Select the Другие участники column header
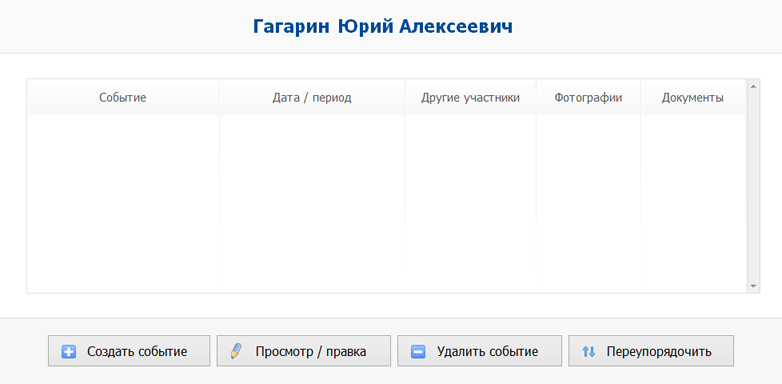 point(470,98)
